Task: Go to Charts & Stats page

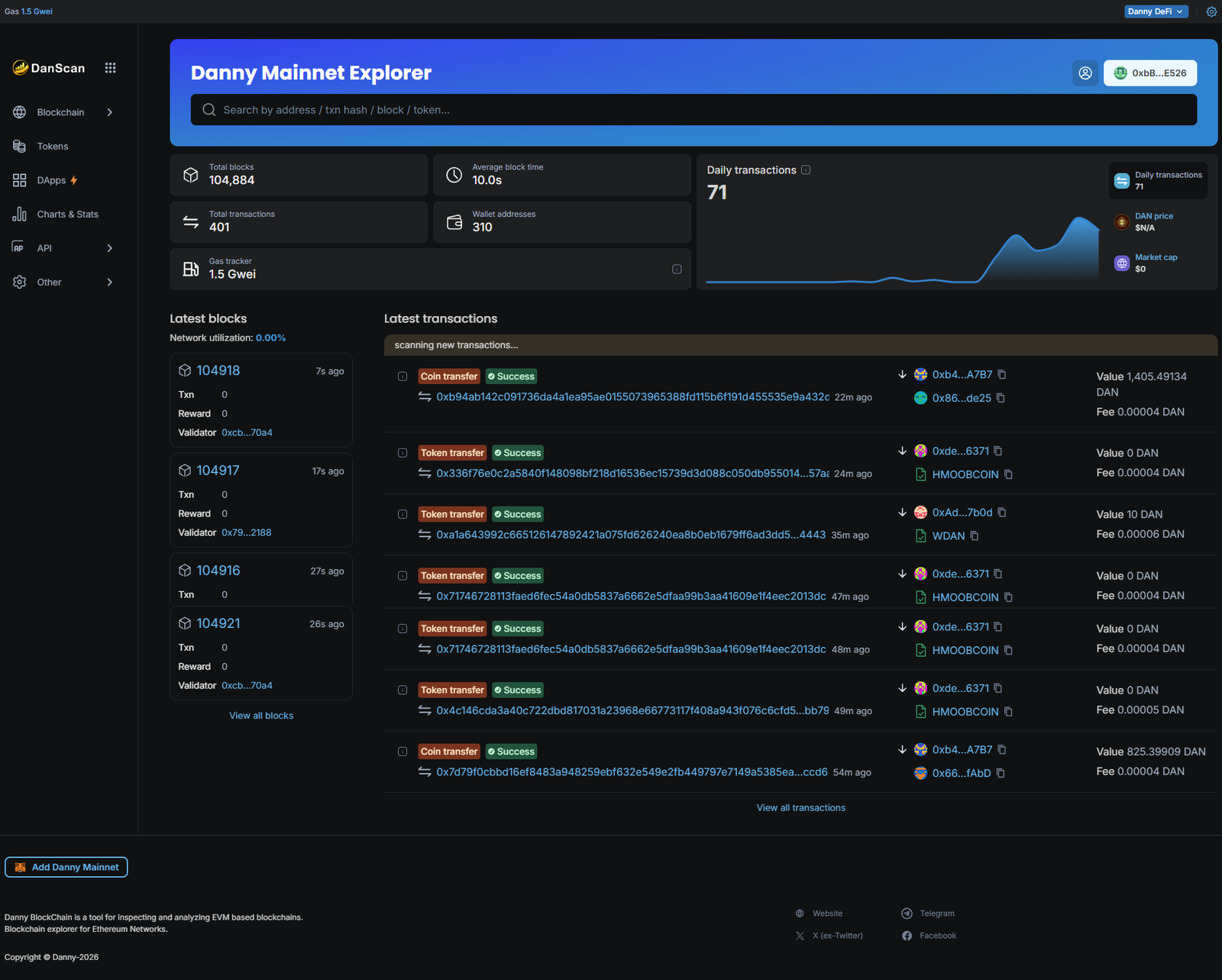Action: [x=67, y=214]
